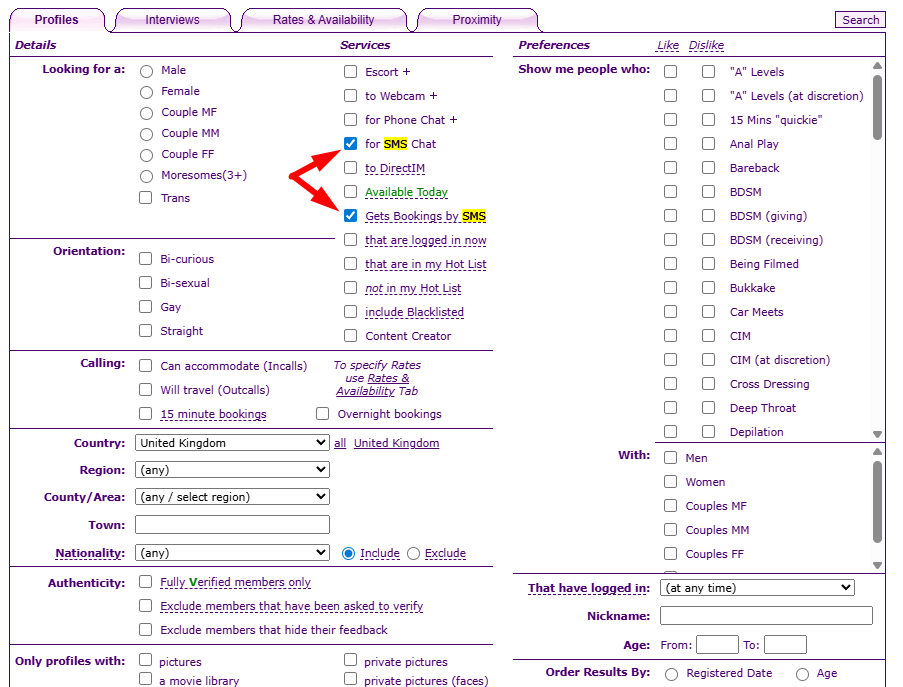Expand the Region dropdown
Screen dimensions: 903x687
tap(232, 470)
